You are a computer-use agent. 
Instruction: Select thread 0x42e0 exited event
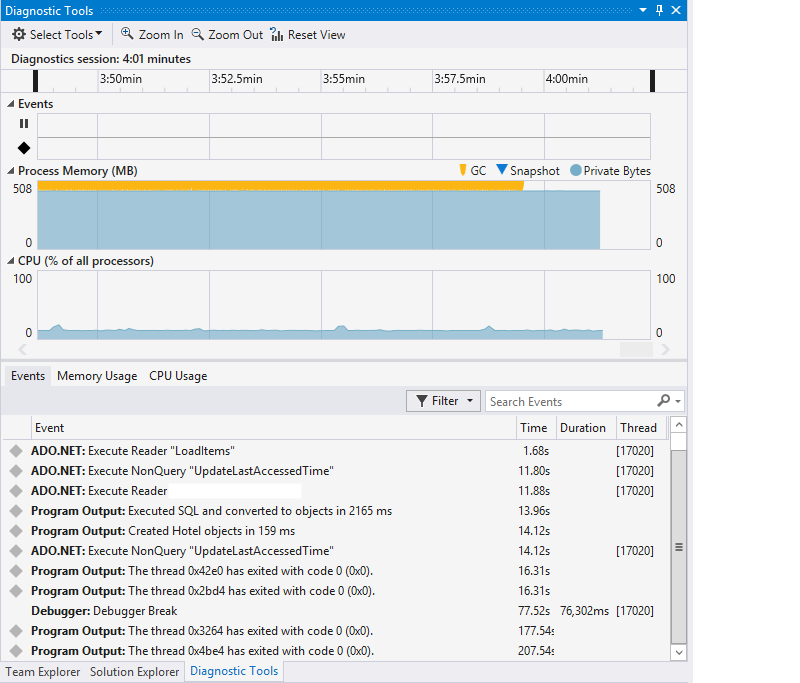(335, 571)
